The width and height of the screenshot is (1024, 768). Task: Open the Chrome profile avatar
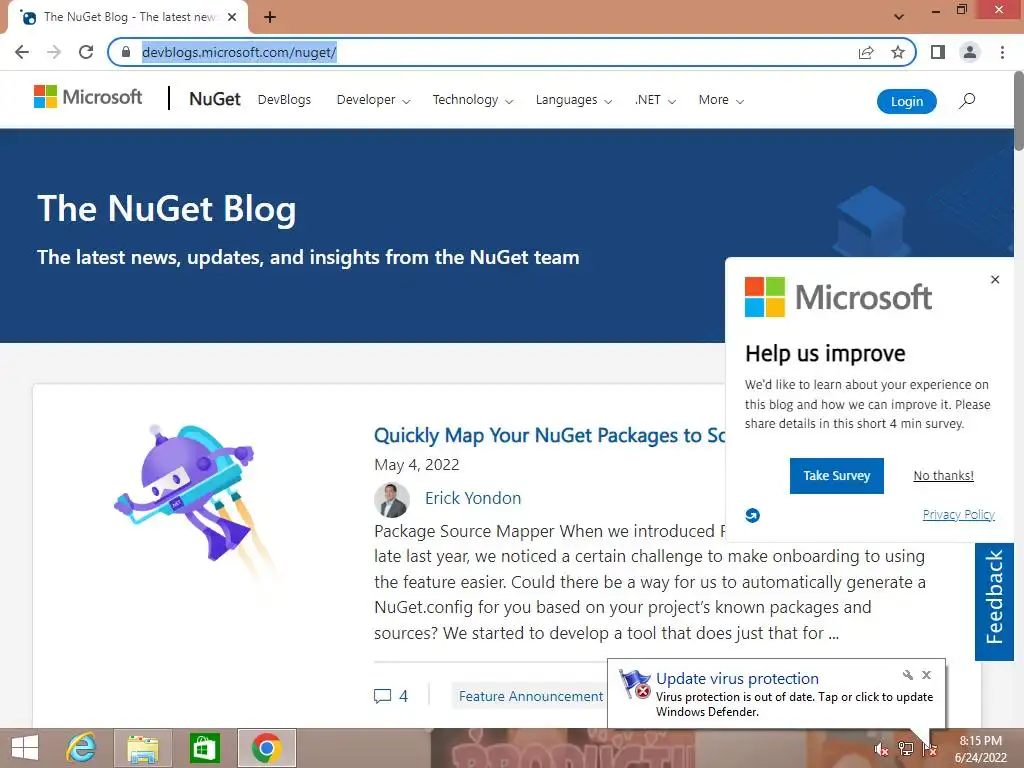pos(970,52)
